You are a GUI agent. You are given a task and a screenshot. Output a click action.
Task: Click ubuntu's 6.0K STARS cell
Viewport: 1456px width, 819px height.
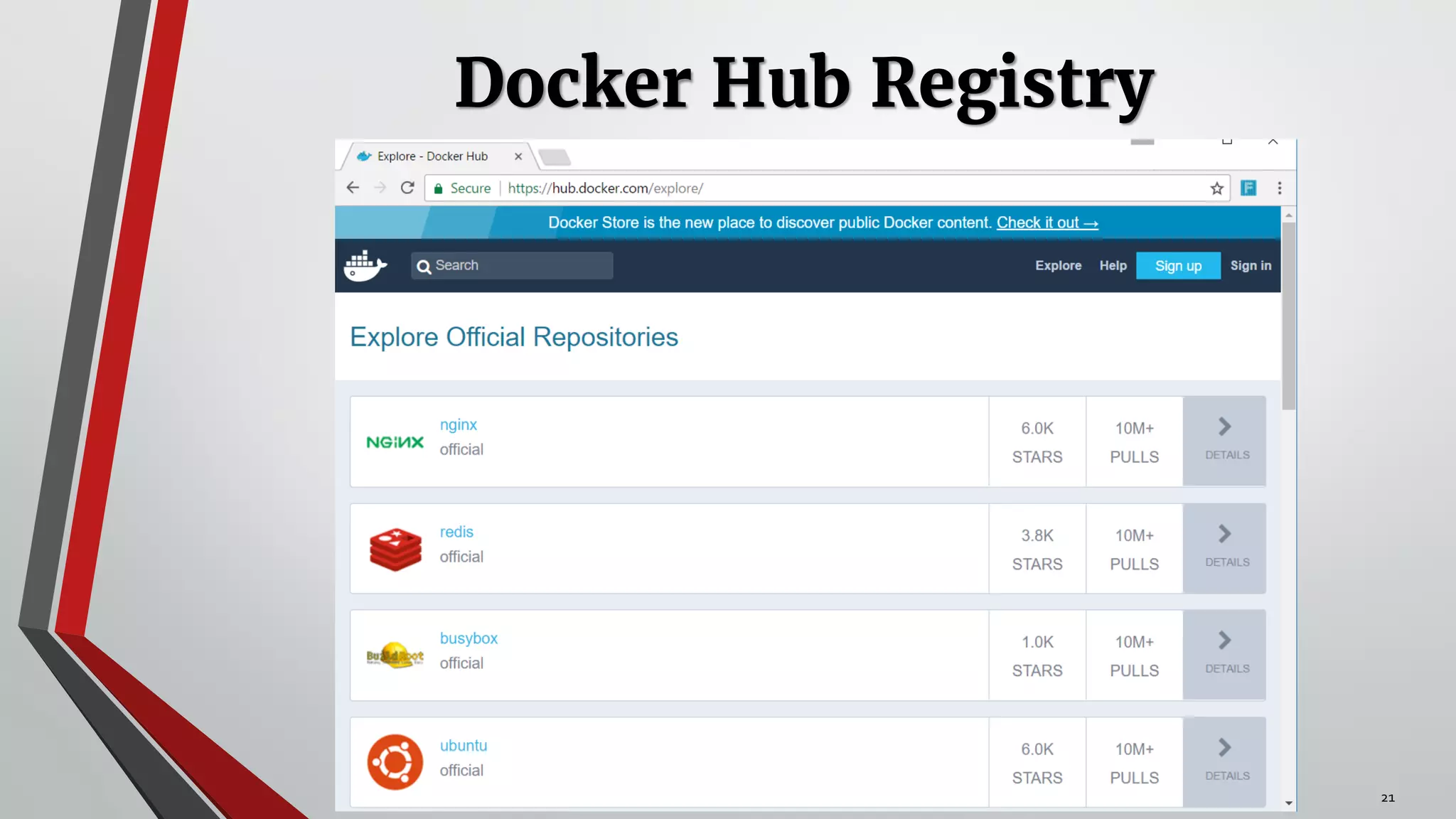(x=1037, y=762)
